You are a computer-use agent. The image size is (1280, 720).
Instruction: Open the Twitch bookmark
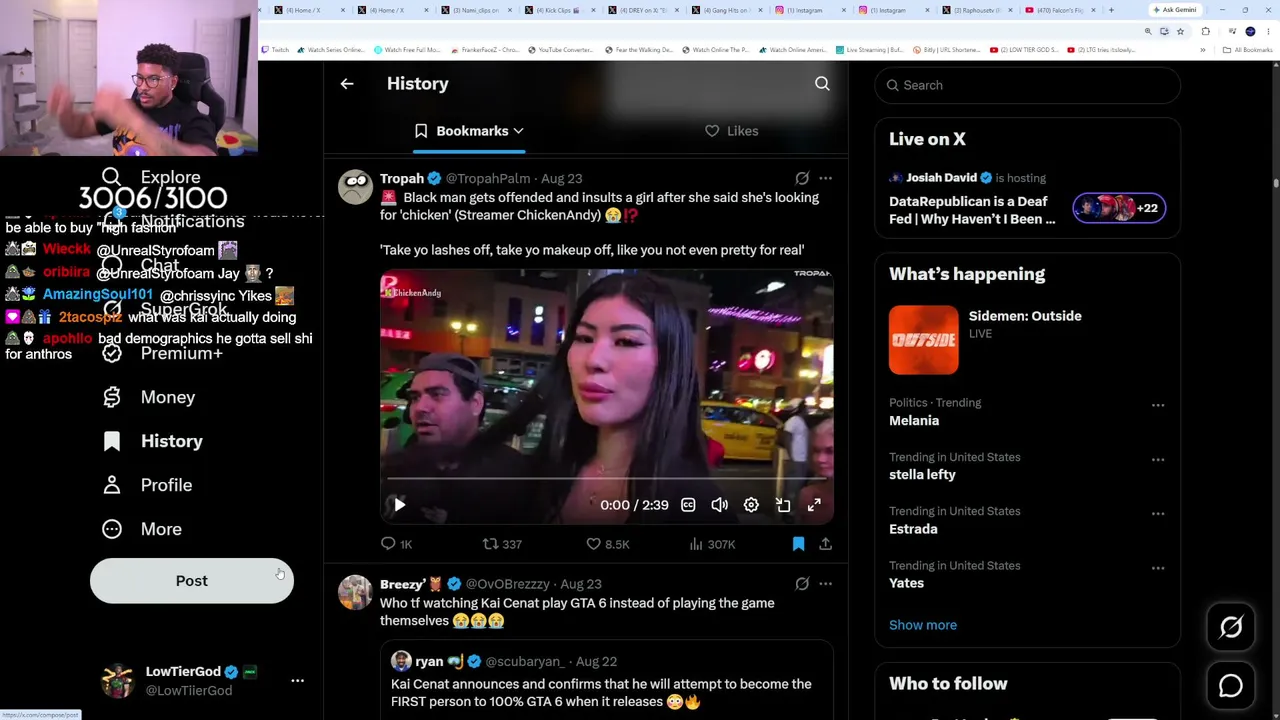click(275, 50)
